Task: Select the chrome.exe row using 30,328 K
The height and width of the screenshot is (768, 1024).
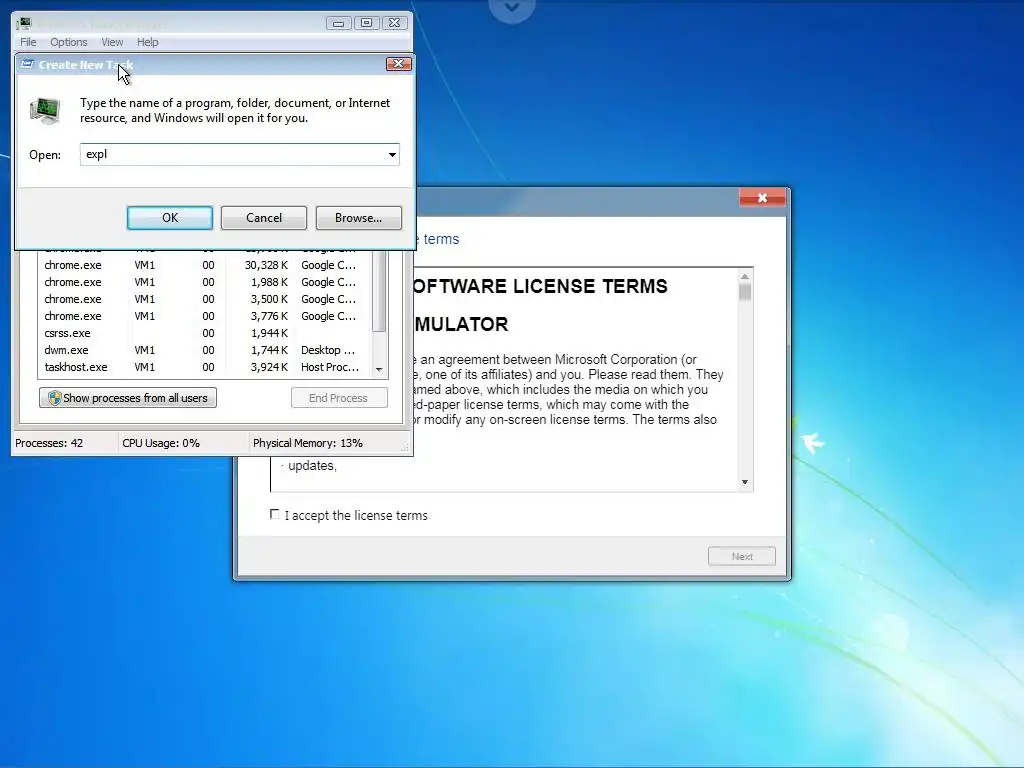Action: coord(204,265)
